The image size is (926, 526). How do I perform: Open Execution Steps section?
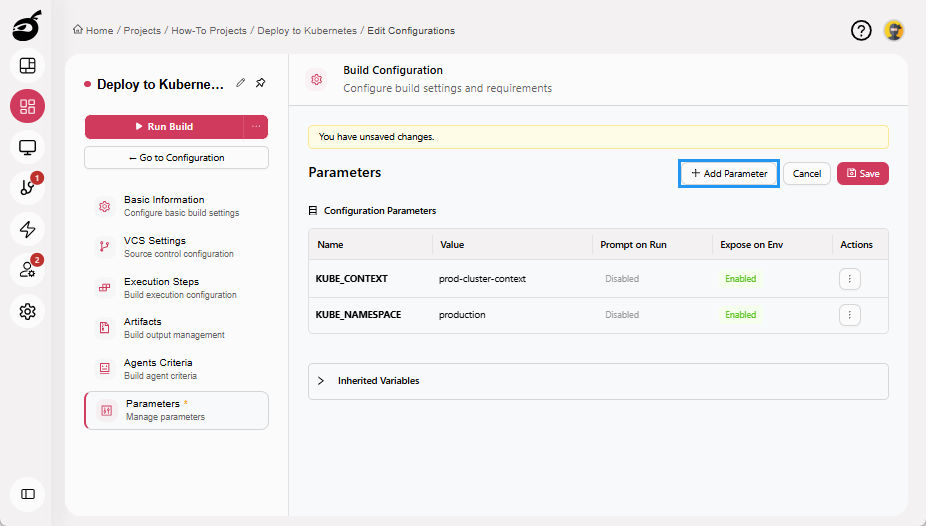pyautogui.click(x=177, y=287)
